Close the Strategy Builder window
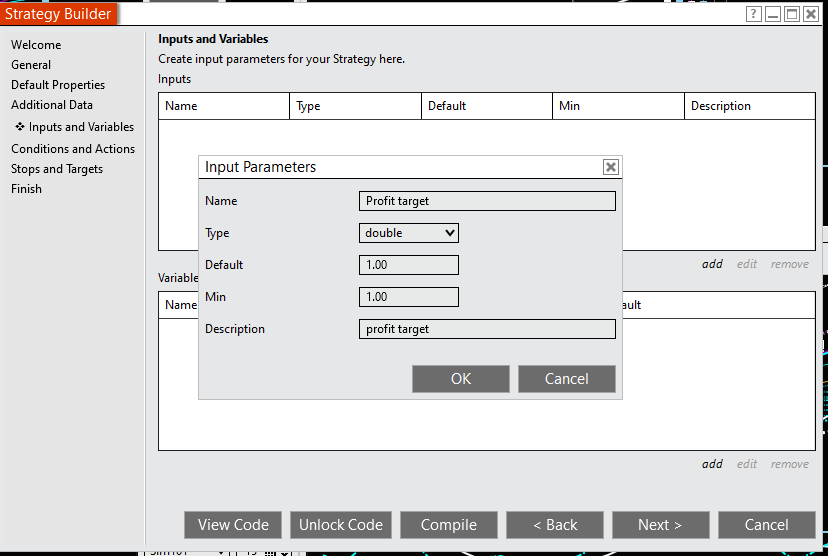Viewport: 828px width, 556px height. point(811,14)
